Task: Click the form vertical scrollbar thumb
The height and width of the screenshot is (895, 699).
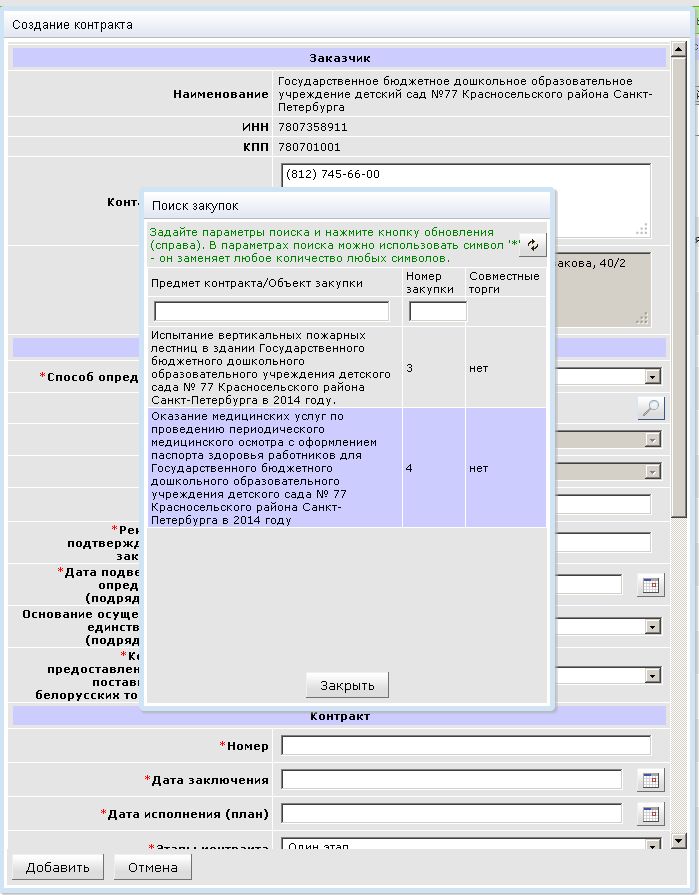Action: 678,287
